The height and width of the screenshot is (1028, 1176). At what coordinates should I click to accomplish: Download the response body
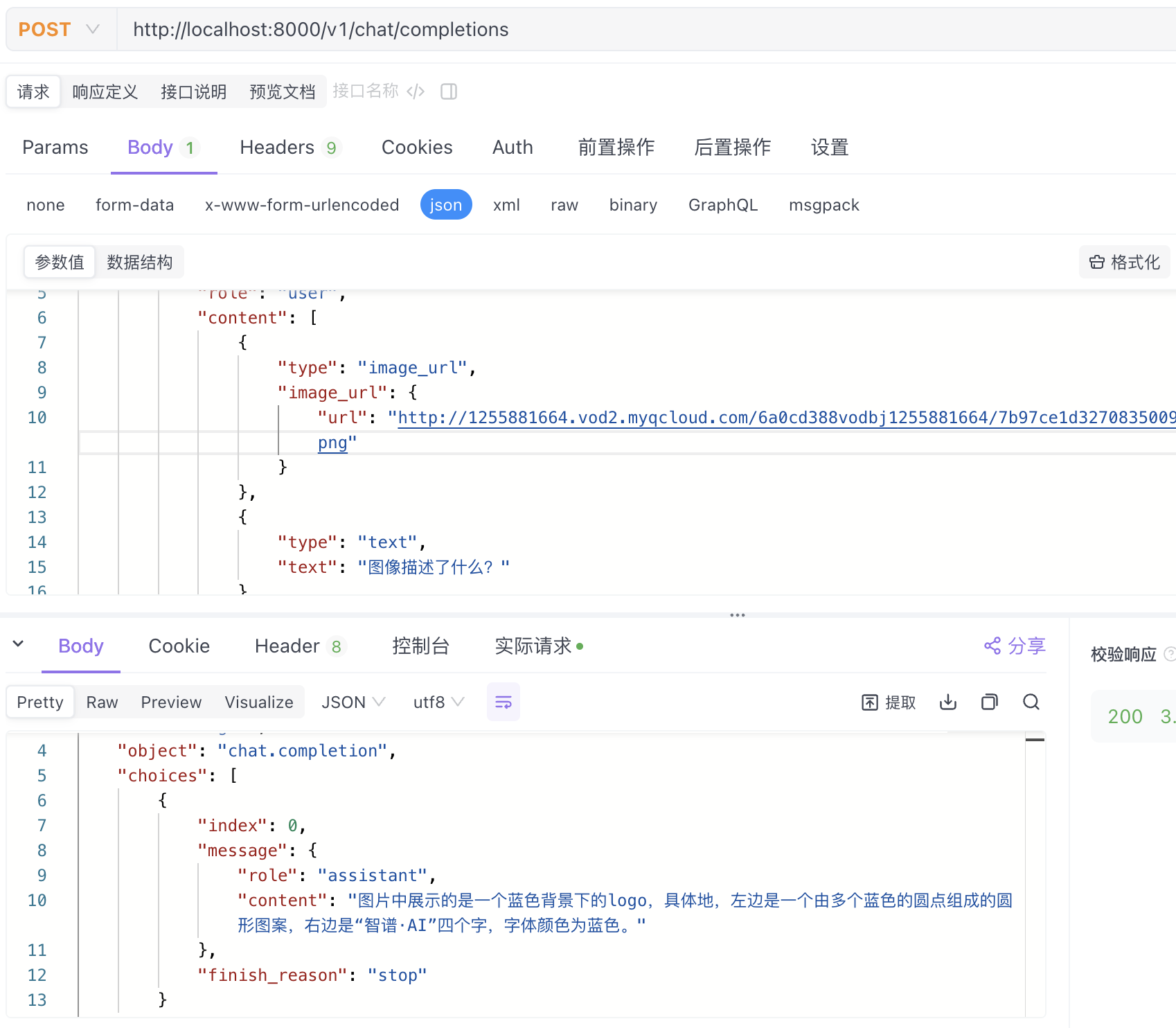click(x=947, y=702)
